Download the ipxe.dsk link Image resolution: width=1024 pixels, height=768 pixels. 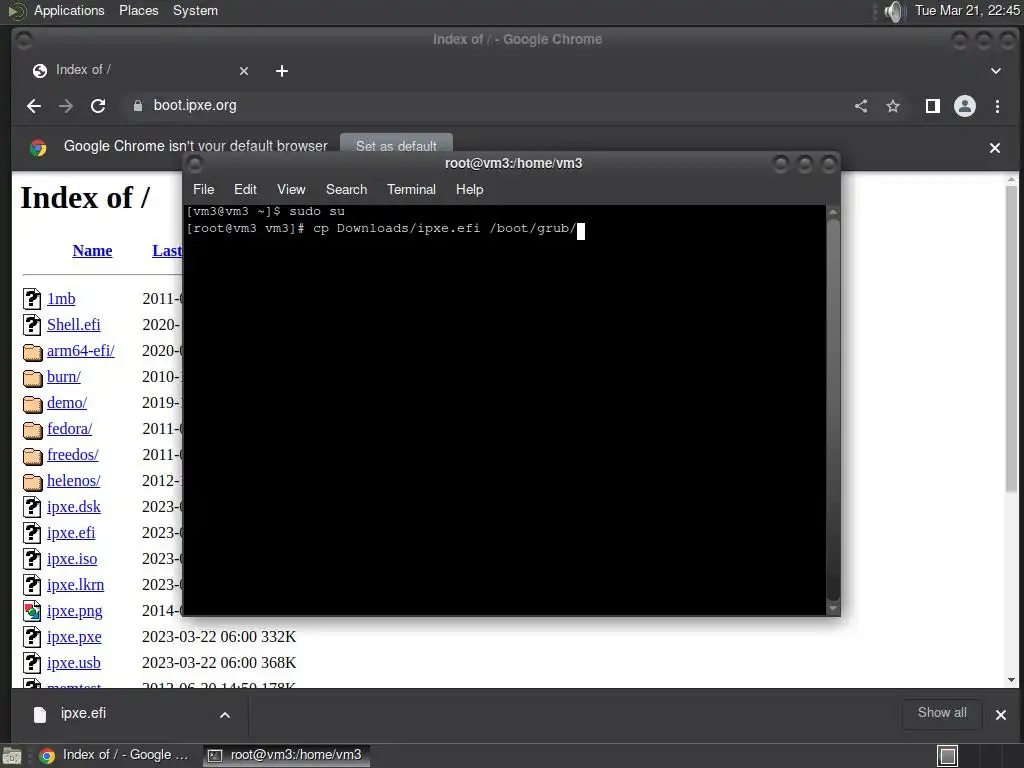[73, 507]
